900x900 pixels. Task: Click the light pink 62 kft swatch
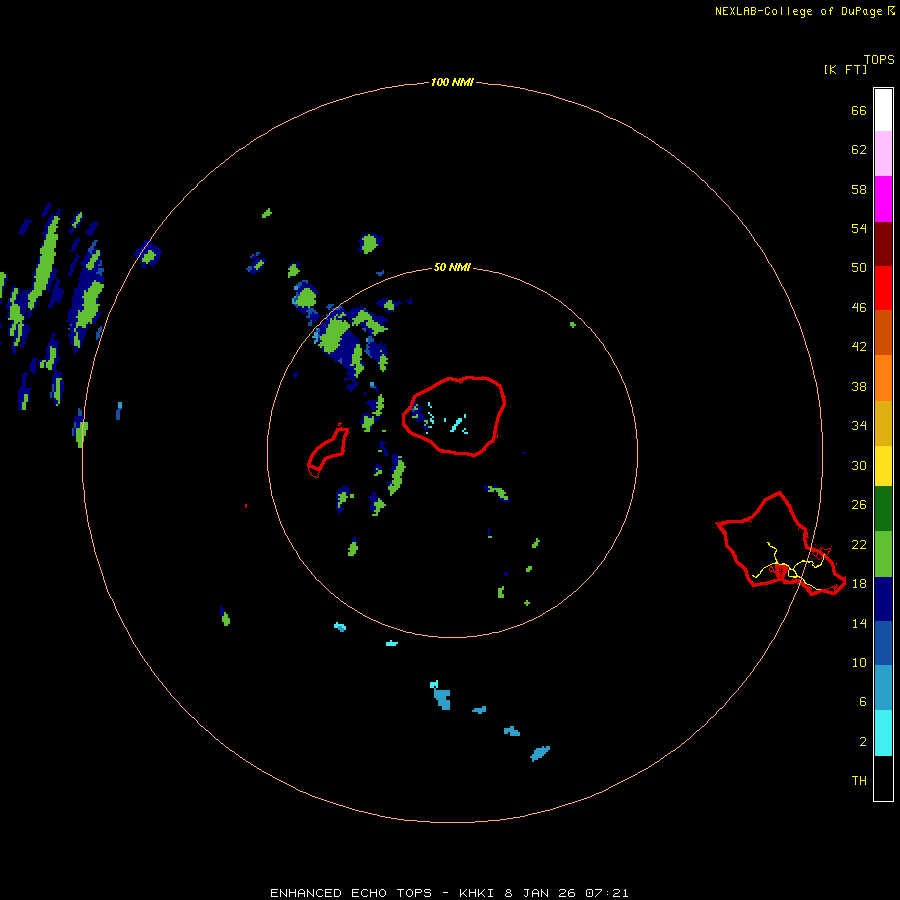(883, 153)
